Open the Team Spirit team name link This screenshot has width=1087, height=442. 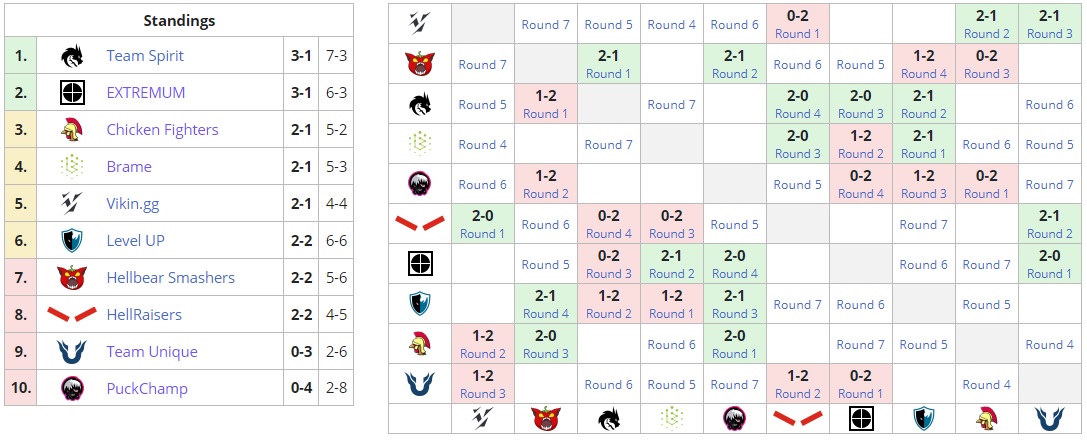coord(145,56)
